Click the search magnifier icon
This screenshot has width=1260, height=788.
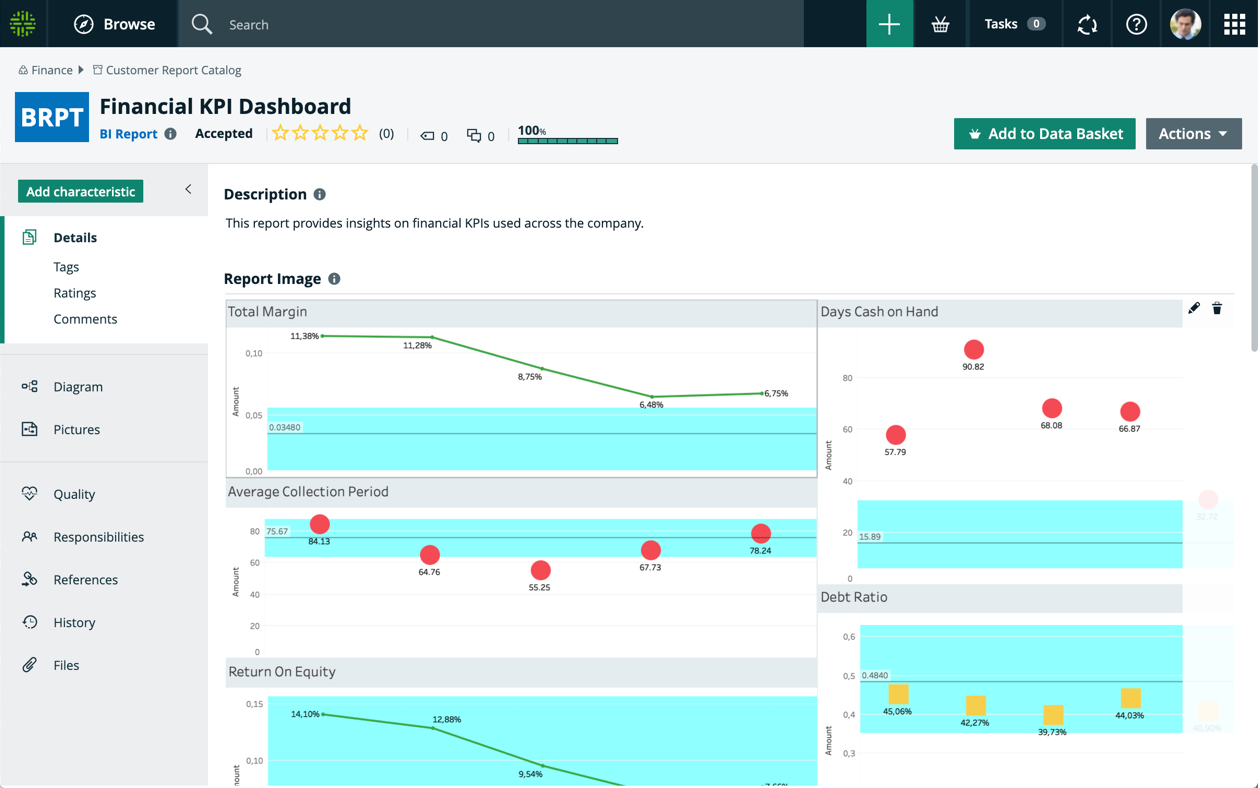(202, 24)
